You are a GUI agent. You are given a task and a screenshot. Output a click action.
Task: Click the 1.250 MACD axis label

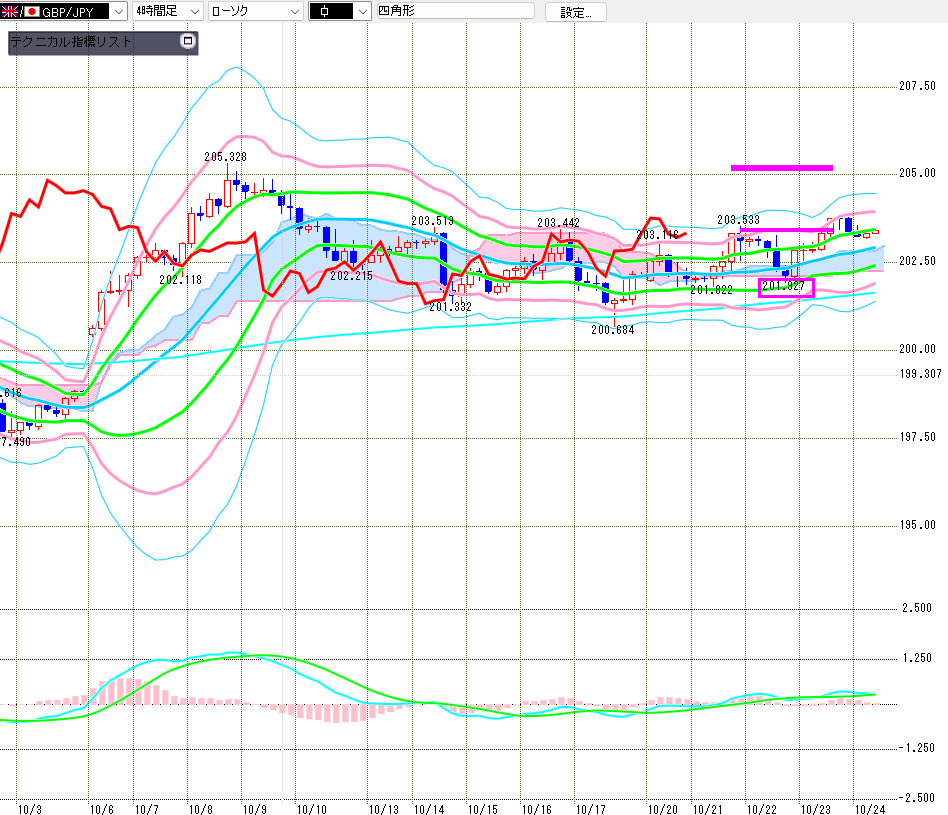pyautogui.click(x=917, y=658)
